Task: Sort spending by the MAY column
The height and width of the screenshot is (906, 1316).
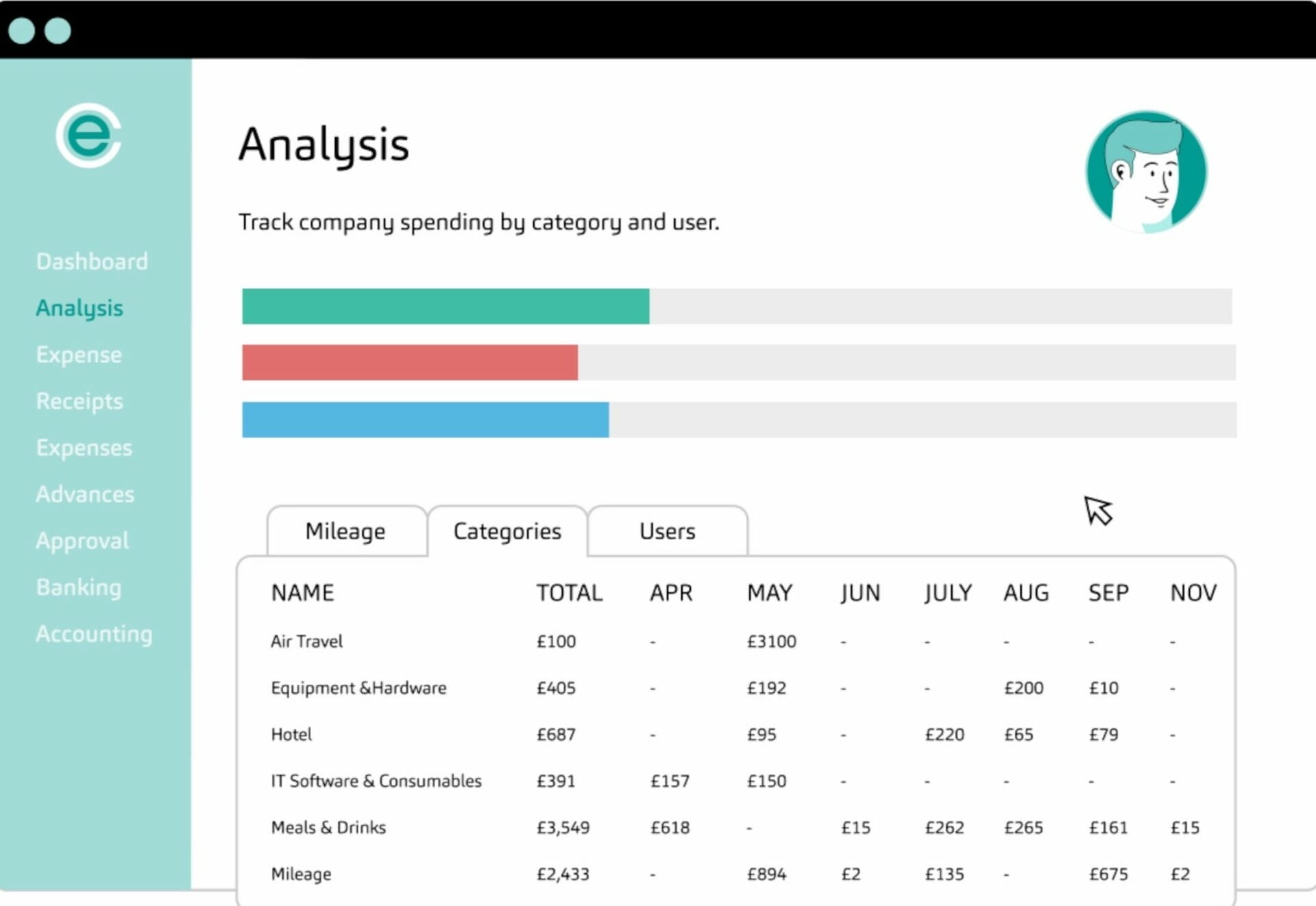Action: coord(769,593)
